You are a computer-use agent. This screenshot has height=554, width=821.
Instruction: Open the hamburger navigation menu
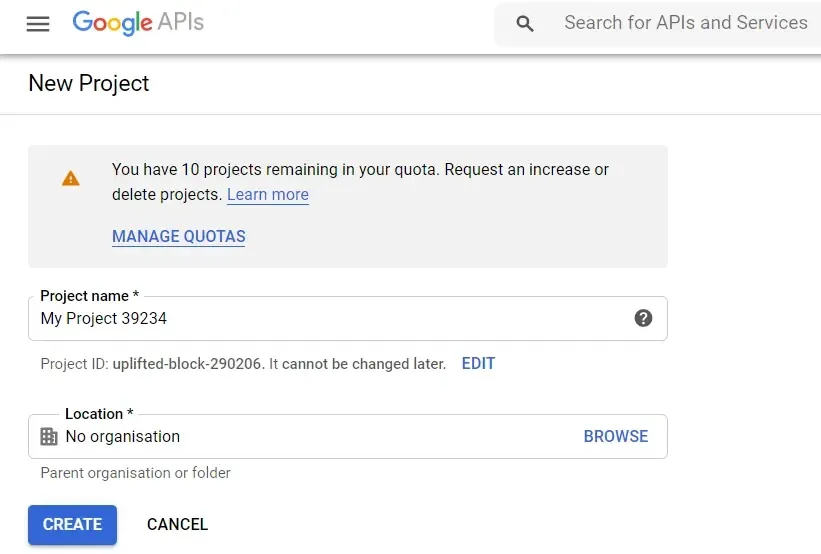38,24
